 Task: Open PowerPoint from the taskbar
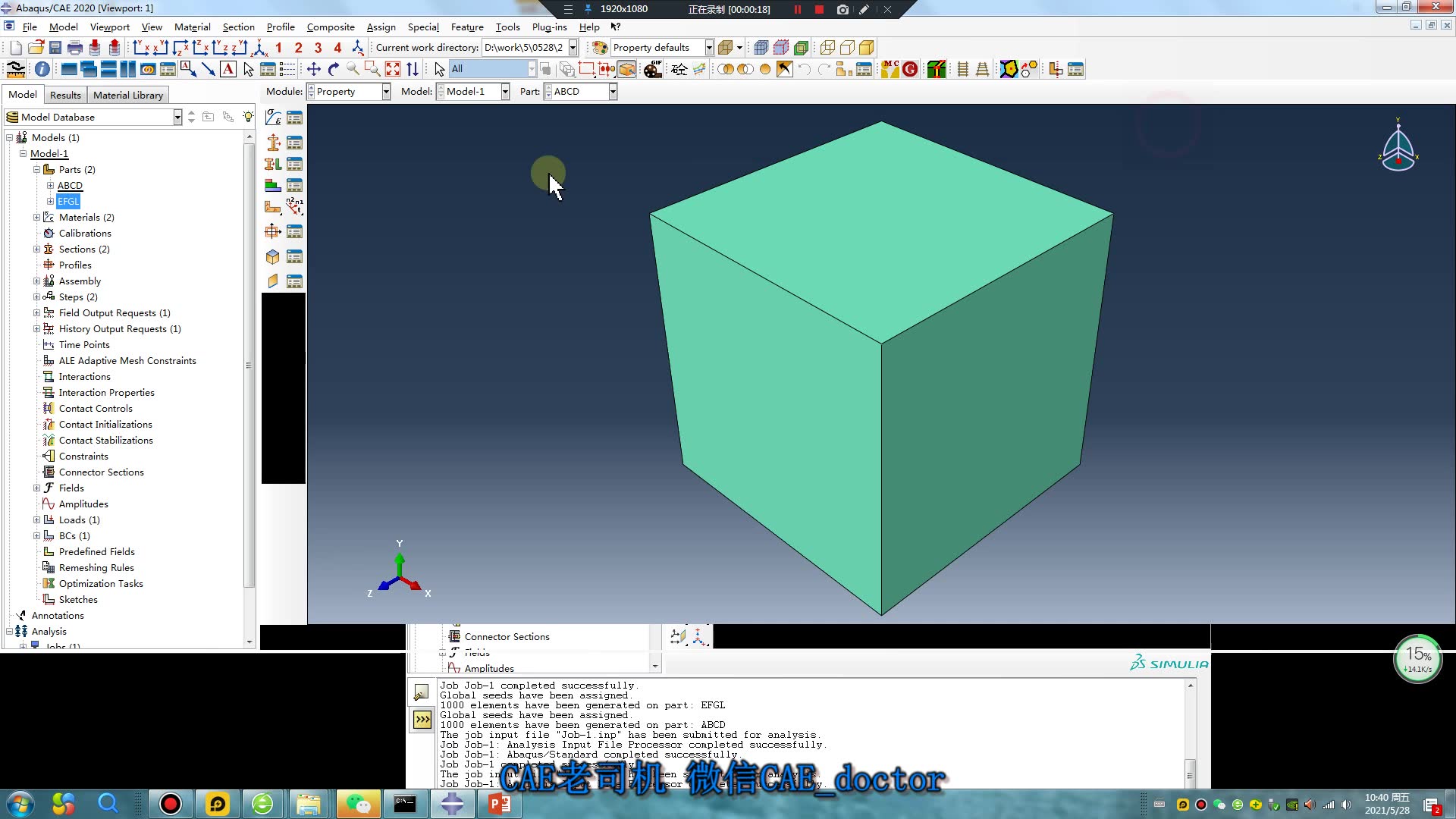point(500,804)
